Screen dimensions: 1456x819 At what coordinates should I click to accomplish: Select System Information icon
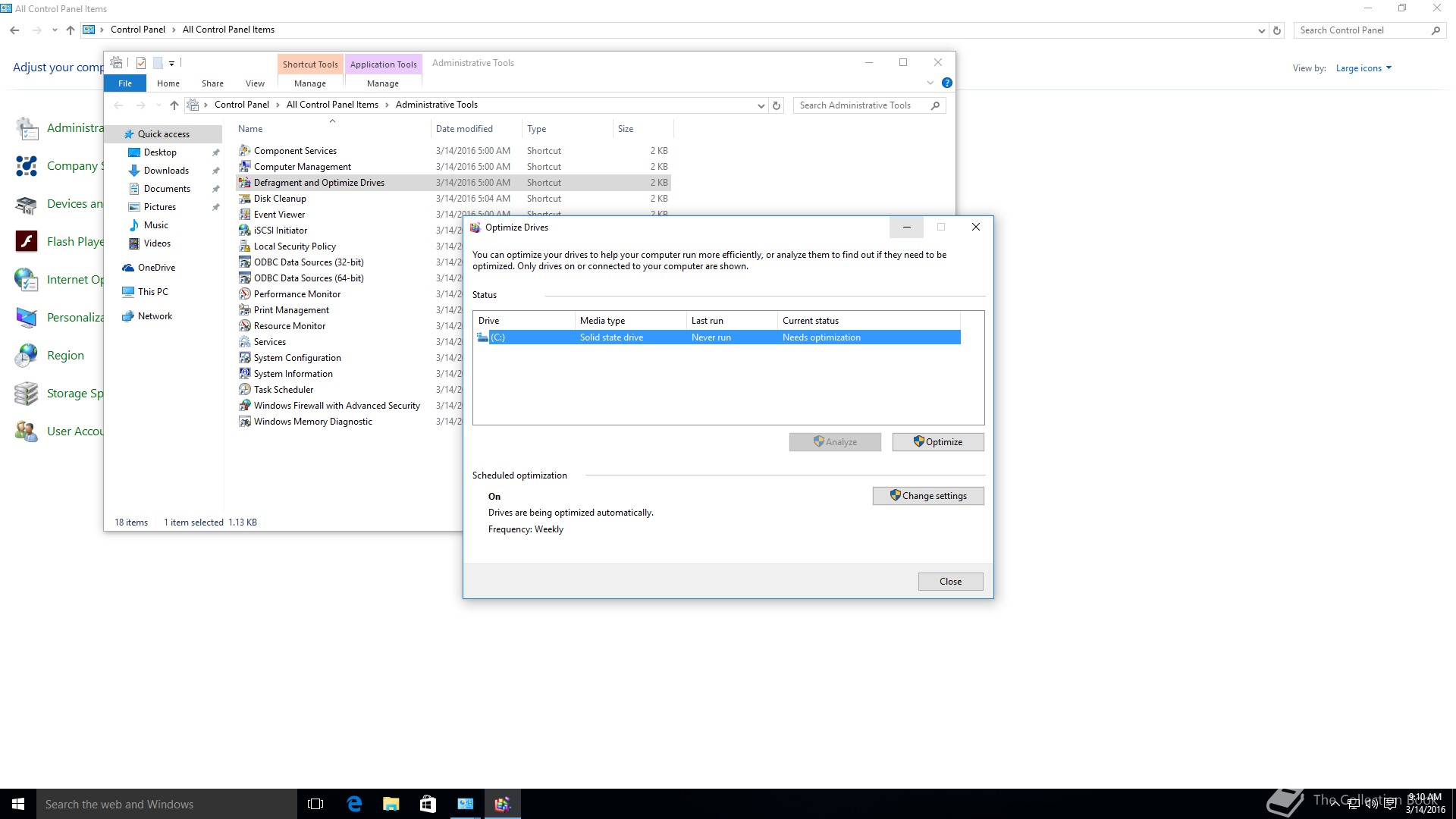pos(244,374)
